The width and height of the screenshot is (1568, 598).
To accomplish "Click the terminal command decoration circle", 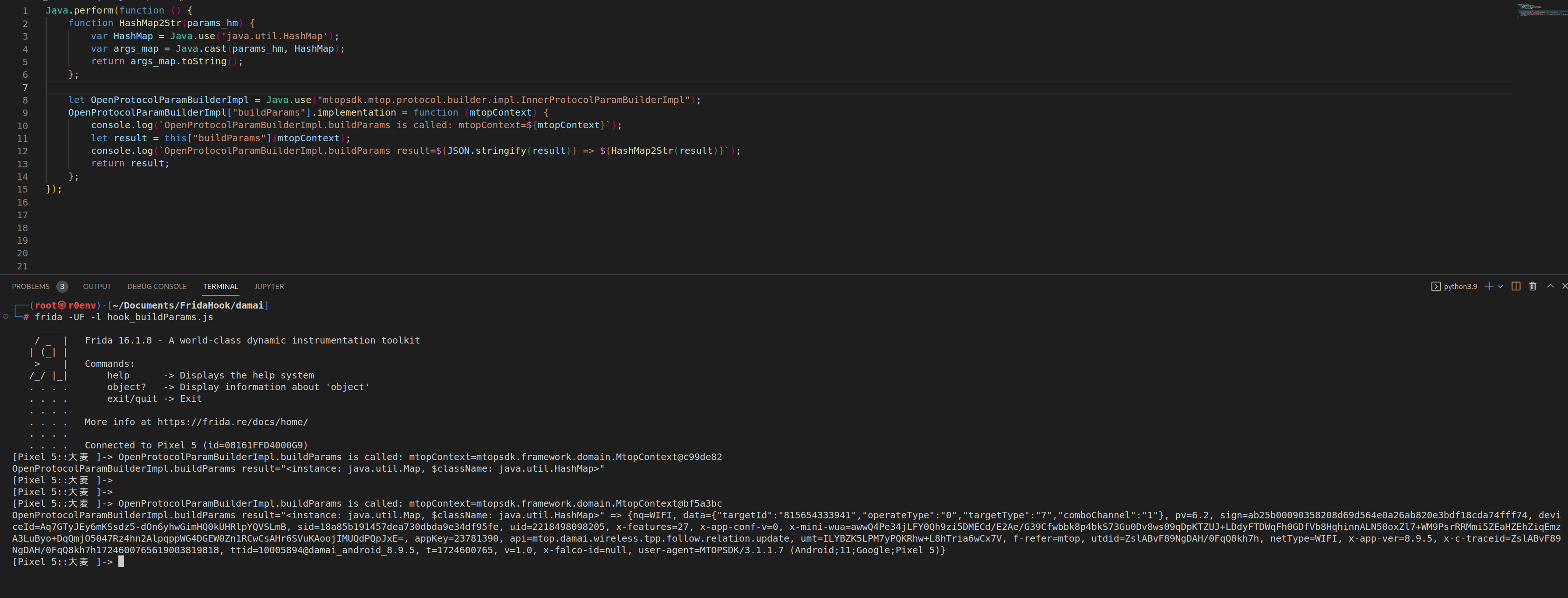I will click(x=6, y=316).
